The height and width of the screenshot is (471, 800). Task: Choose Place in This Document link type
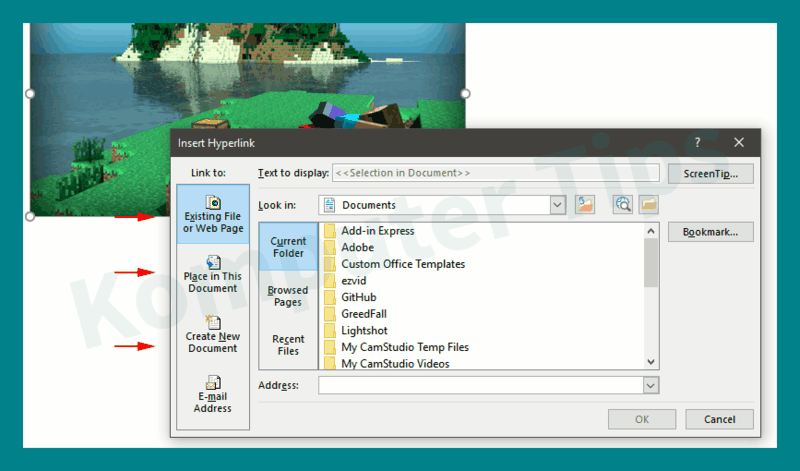click(213, 275)
